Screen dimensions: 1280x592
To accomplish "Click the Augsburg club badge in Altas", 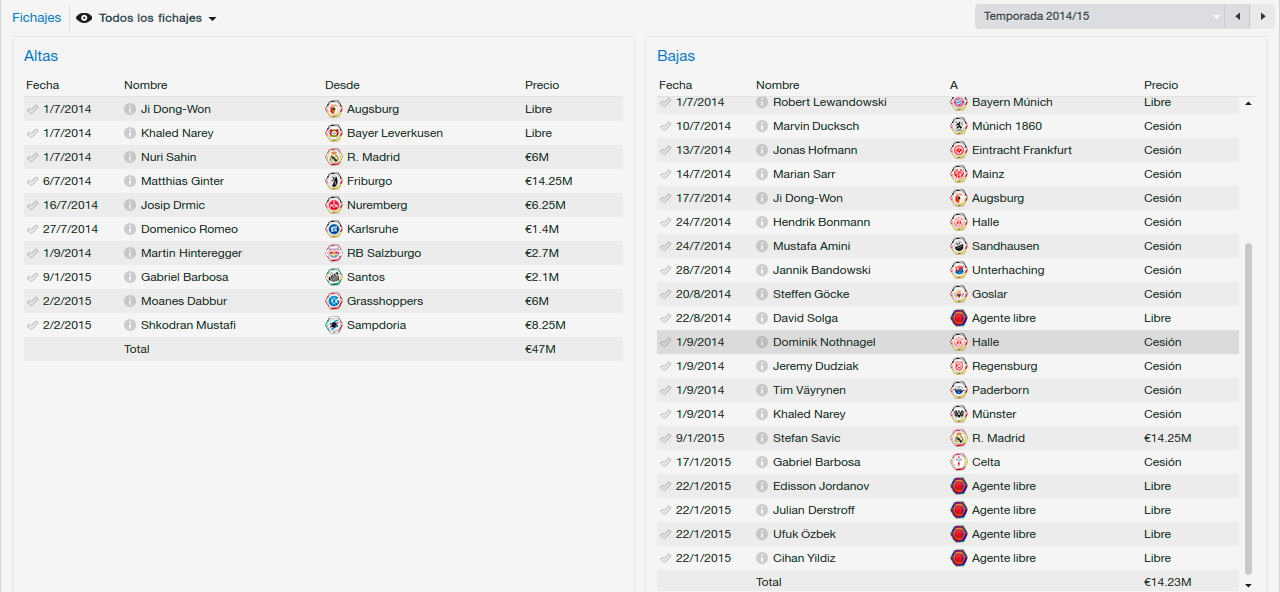I will (334, 109).
